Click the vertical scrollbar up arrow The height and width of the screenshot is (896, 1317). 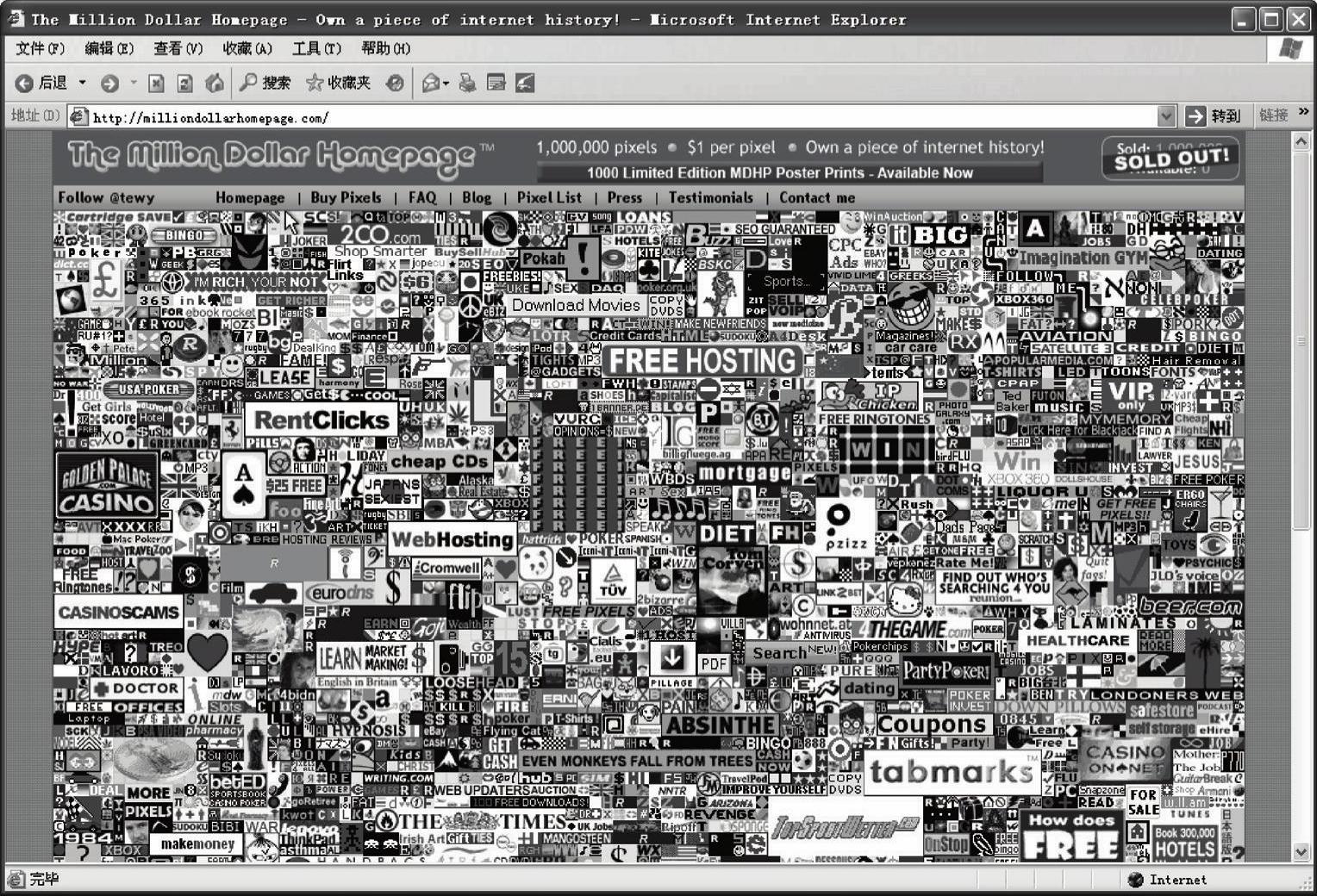(1301, 141)
